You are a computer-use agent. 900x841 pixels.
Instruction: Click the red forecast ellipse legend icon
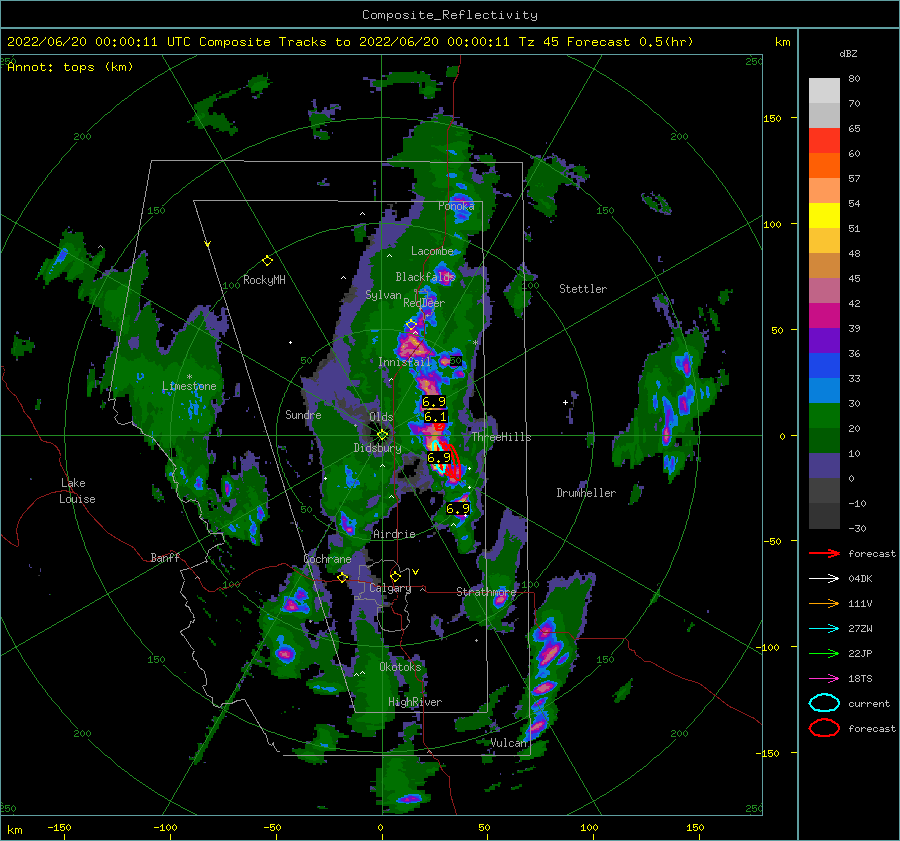(x=824, y=728)
